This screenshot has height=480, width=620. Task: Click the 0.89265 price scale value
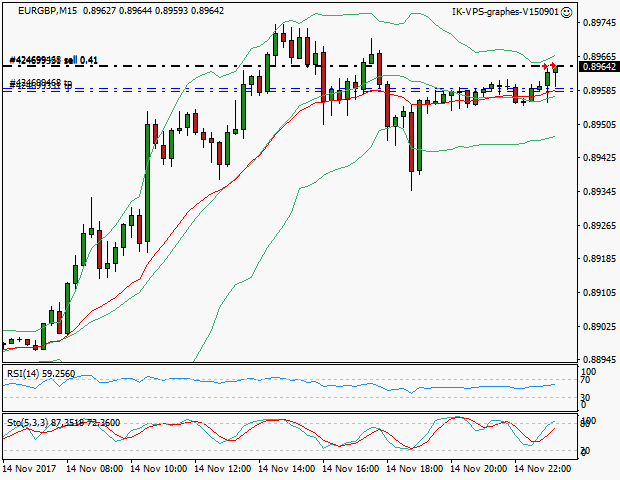coord(599,226)
